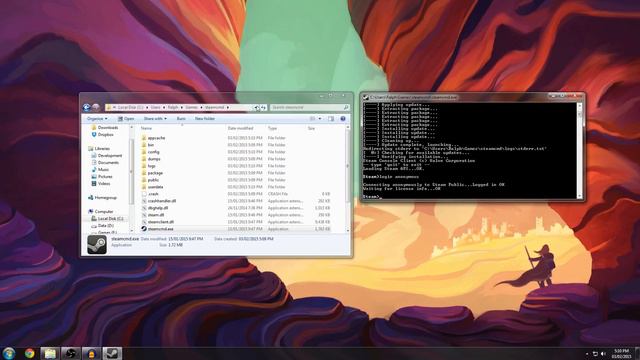Open Videos library in sidebar
Screen dimensions: 640x360
tap(101, 184)
